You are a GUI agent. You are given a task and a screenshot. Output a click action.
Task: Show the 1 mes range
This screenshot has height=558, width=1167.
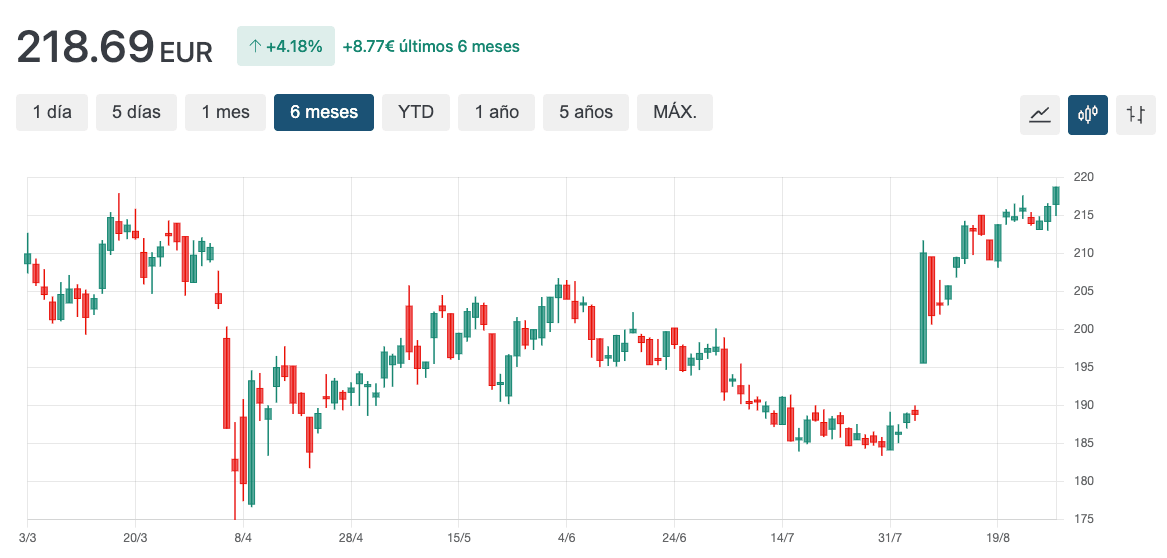(225, 112)
